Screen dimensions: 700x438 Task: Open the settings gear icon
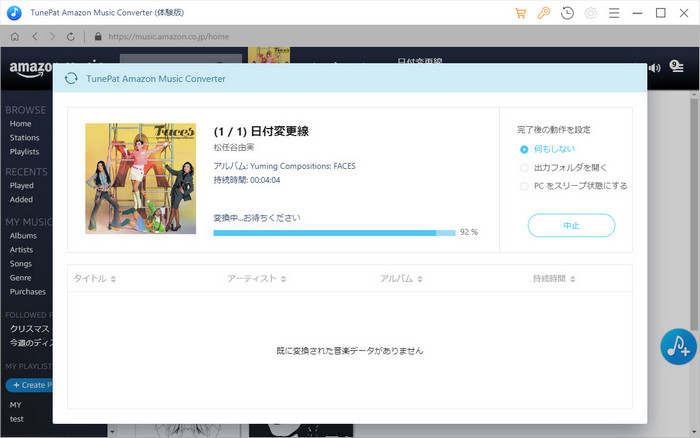click(591, 13)
